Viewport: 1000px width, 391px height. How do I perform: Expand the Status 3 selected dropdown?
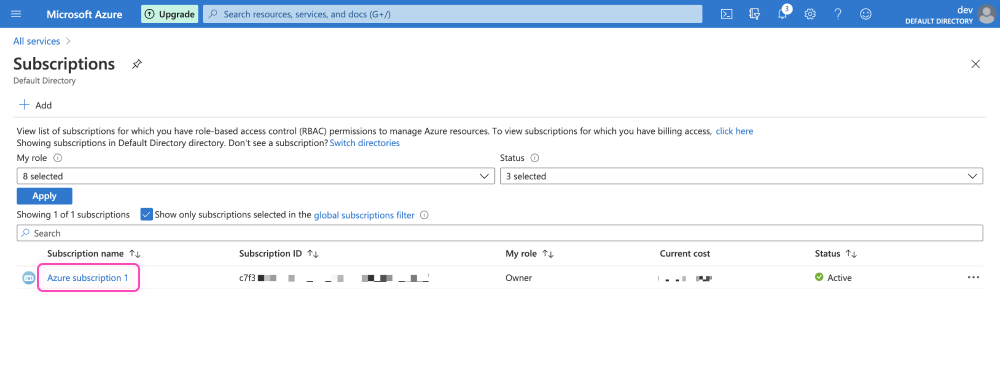click(x=741, y=176)
